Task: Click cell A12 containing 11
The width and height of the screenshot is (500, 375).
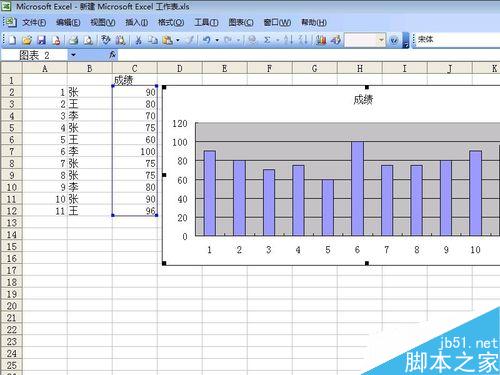Action: [45, 211]
